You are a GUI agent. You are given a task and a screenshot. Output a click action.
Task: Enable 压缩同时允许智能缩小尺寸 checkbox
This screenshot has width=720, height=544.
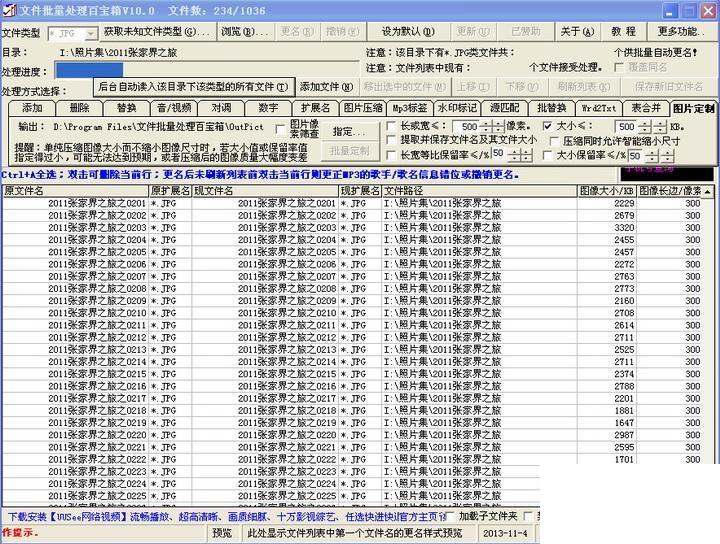click(x=554, y=141)
